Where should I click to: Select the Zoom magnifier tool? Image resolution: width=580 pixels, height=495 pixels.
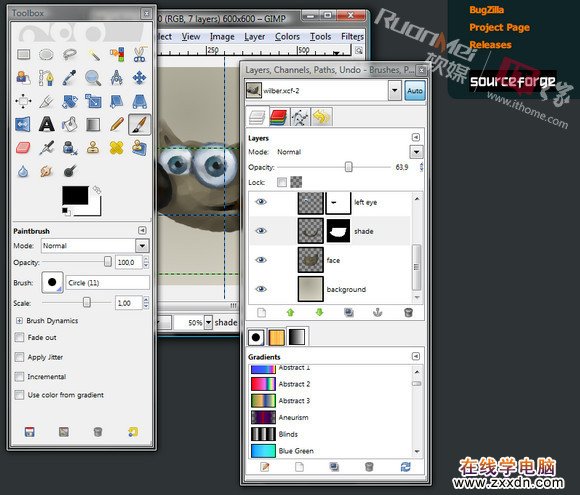(93, 78)
